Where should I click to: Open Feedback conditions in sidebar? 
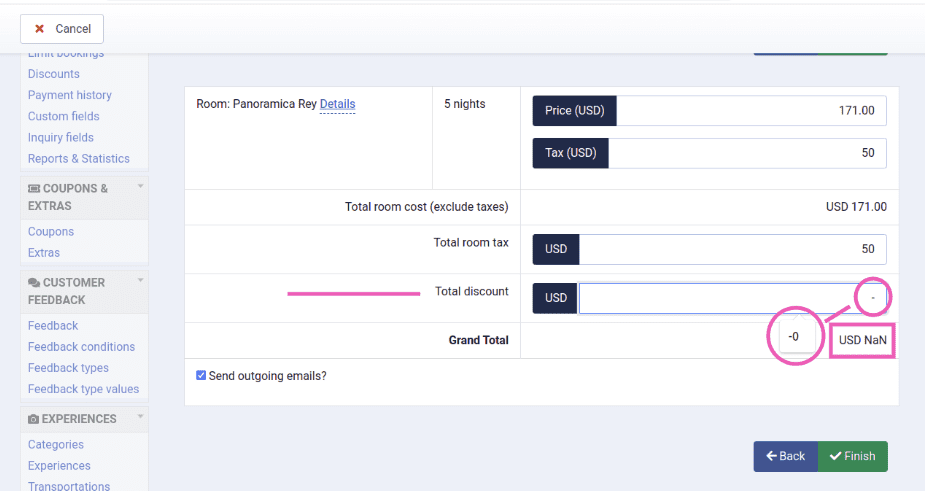tap(81, 347)
